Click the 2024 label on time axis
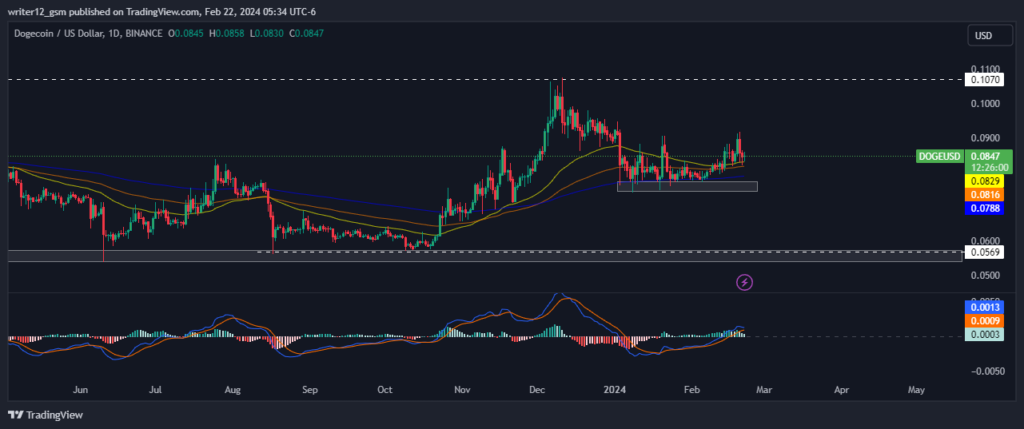 click(x=615, y=390)
